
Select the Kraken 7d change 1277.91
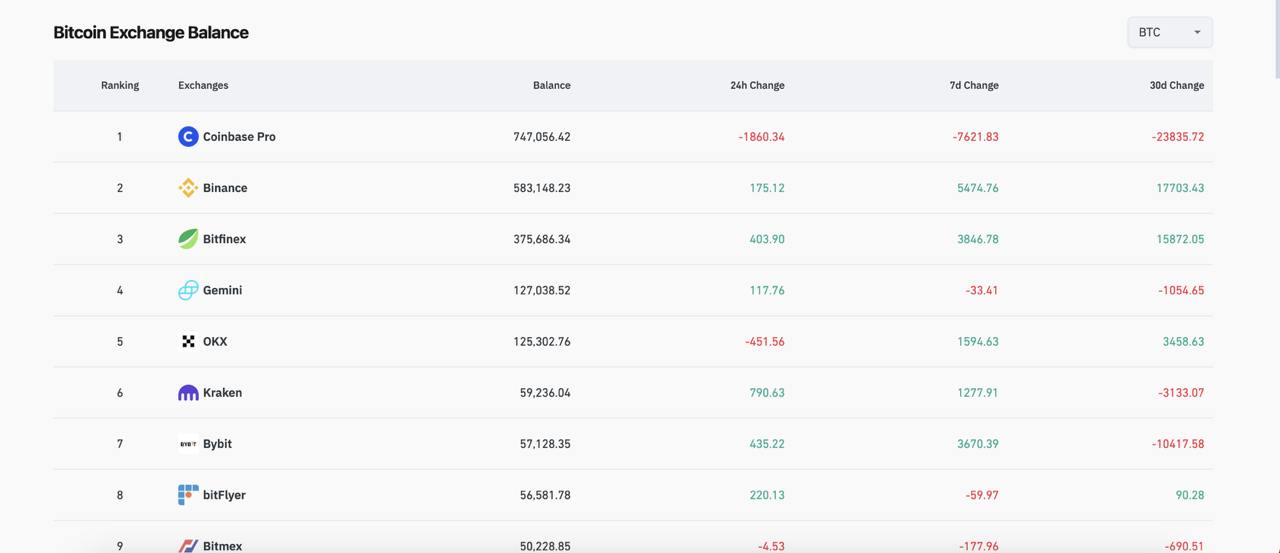[978, 392]
